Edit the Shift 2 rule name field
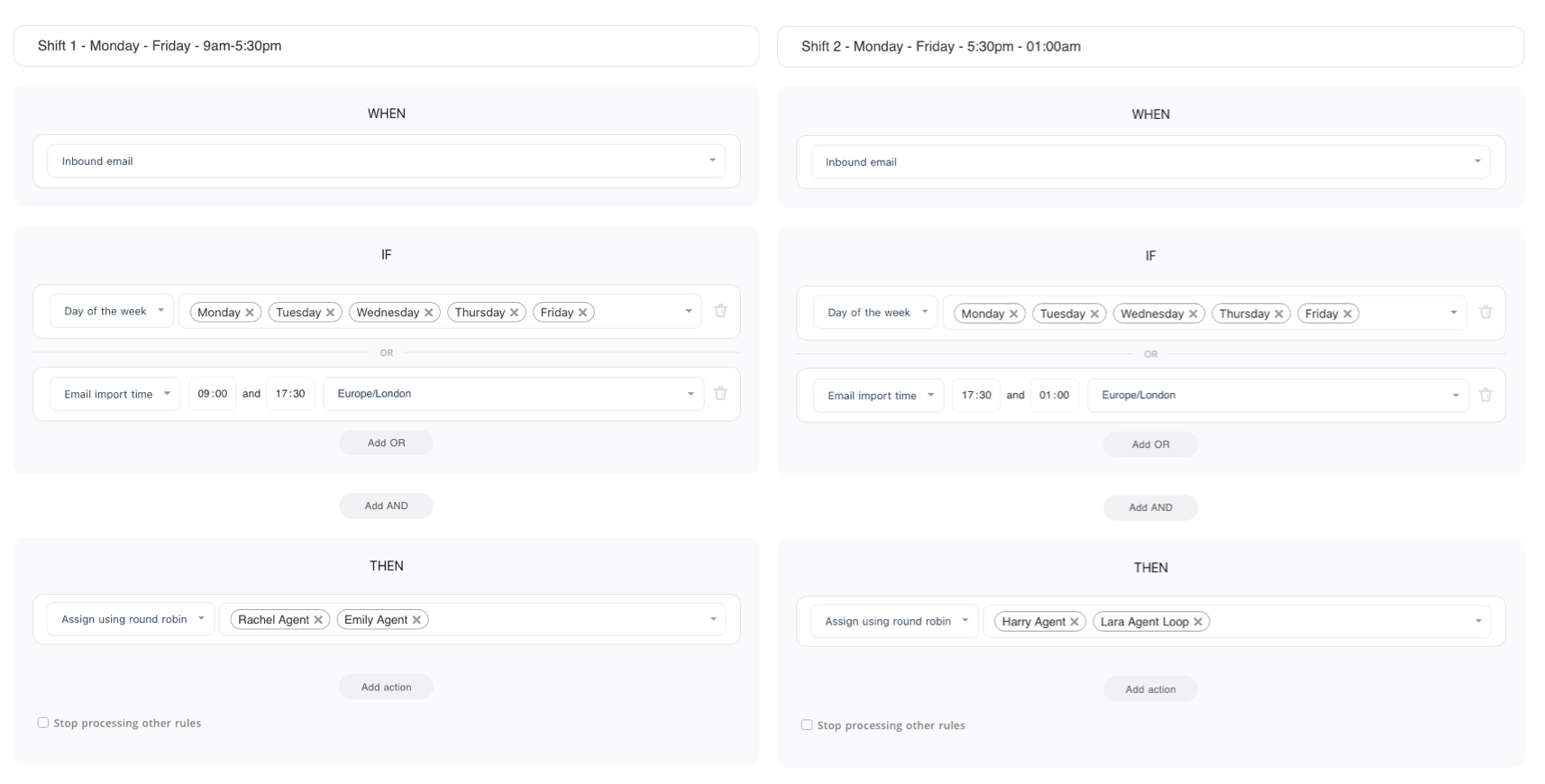The image size is (1545, 784). 1150,47
